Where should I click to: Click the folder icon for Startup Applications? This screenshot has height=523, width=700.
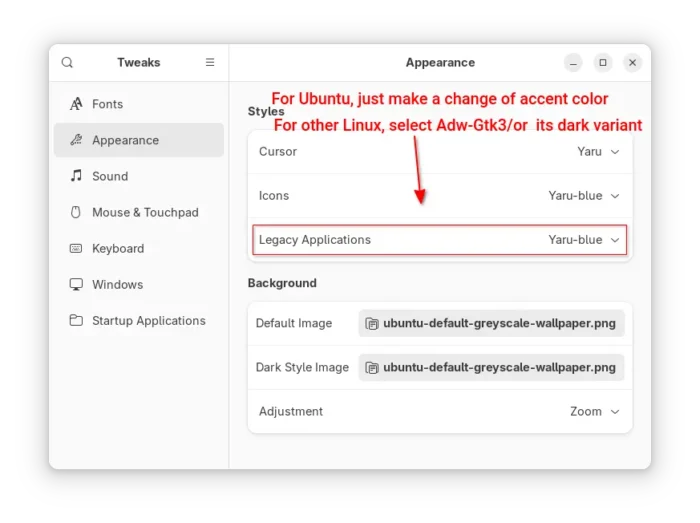[x=76, y=320]
